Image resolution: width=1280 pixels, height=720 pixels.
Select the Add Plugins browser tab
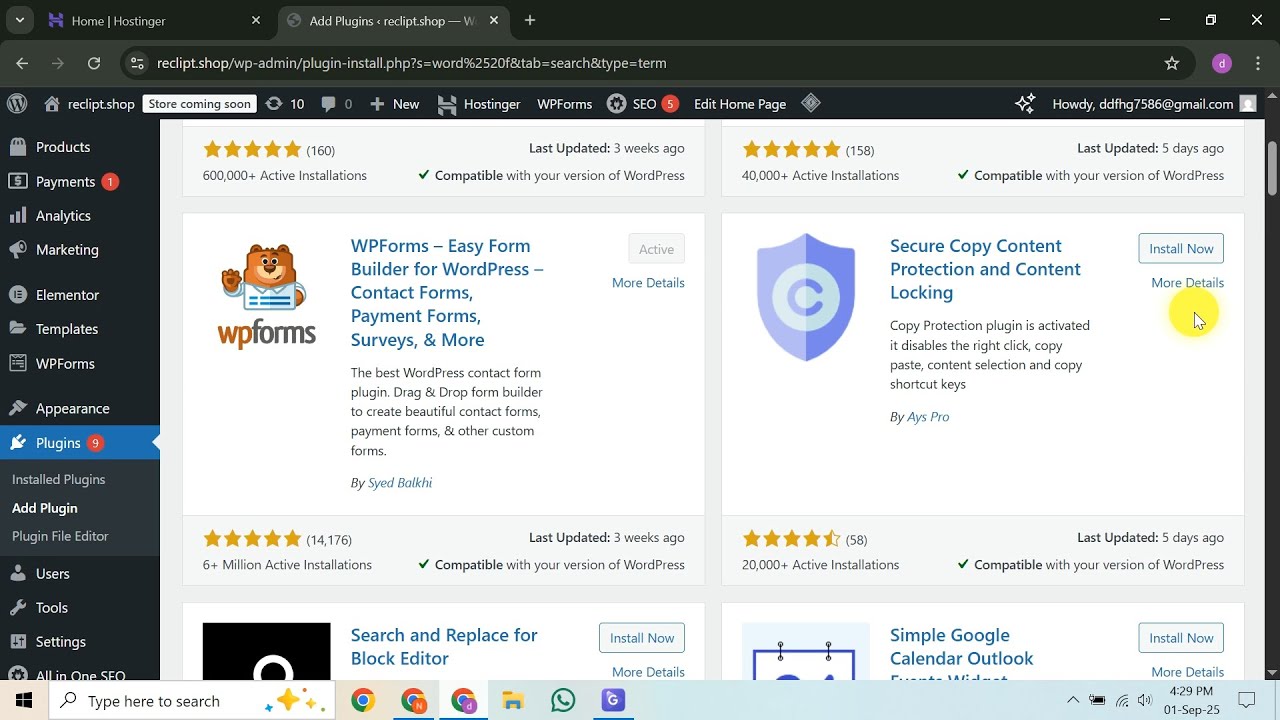pyautogui.click(x=392, y=20)
